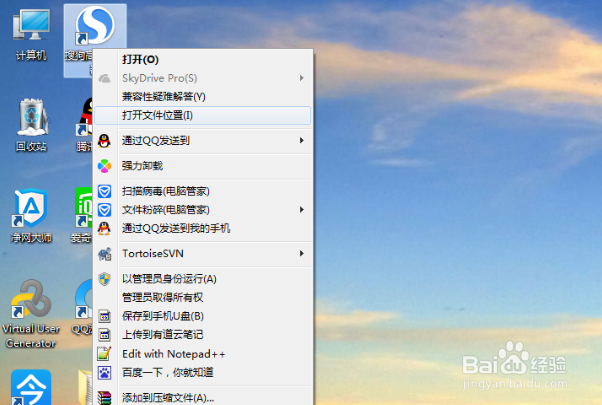Click icon beside 上传到有道云笔记
This screenshot has height=405, width=602.
[x=104, y=335]
